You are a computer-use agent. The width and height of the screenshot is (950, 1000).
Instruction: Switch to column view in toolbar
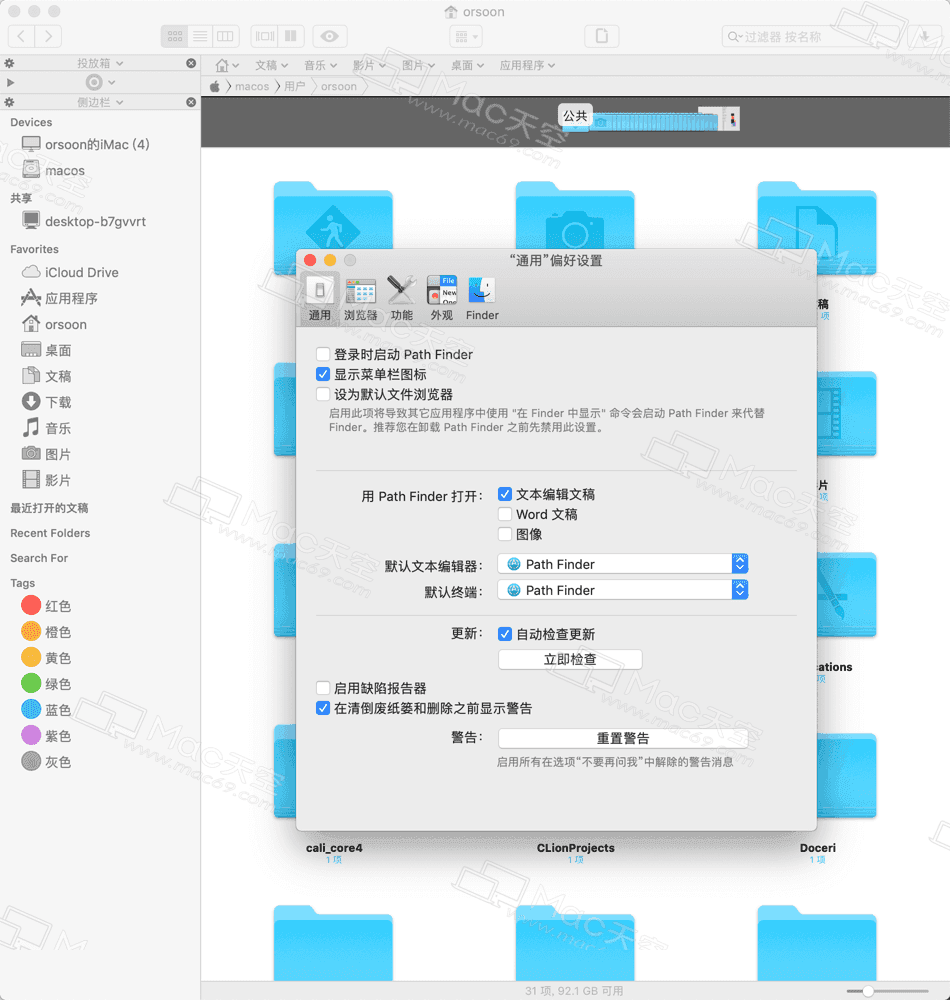225,36
